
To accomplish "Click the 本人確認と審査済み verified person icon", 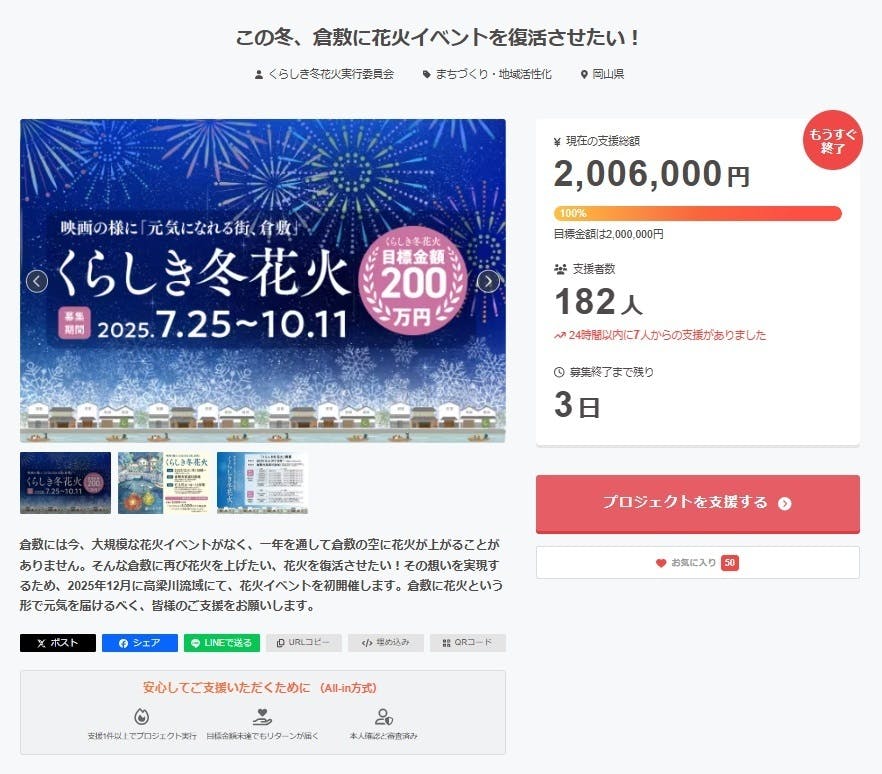I will click(x=383, y=716).
